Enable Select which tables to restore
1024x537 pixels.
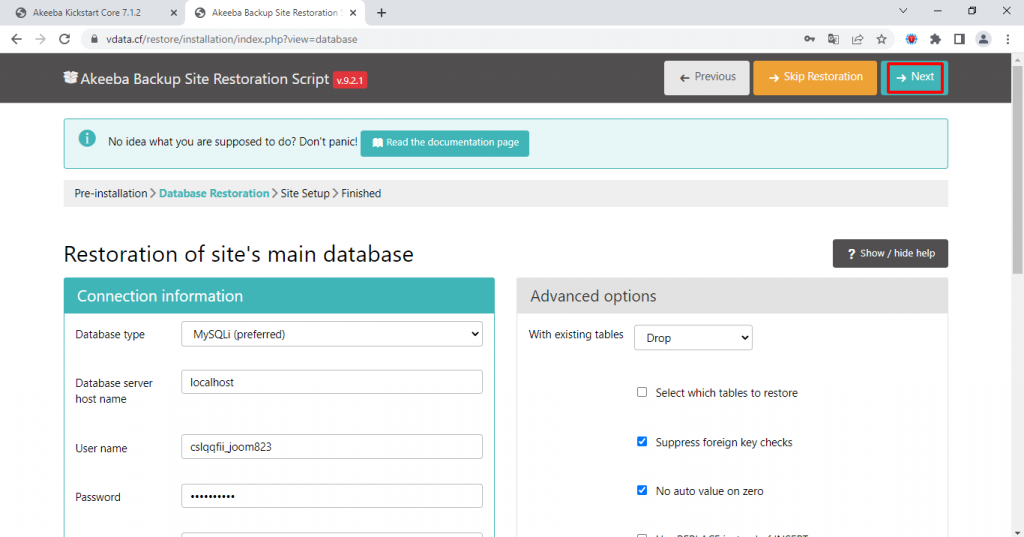click(x=642, y=393)
